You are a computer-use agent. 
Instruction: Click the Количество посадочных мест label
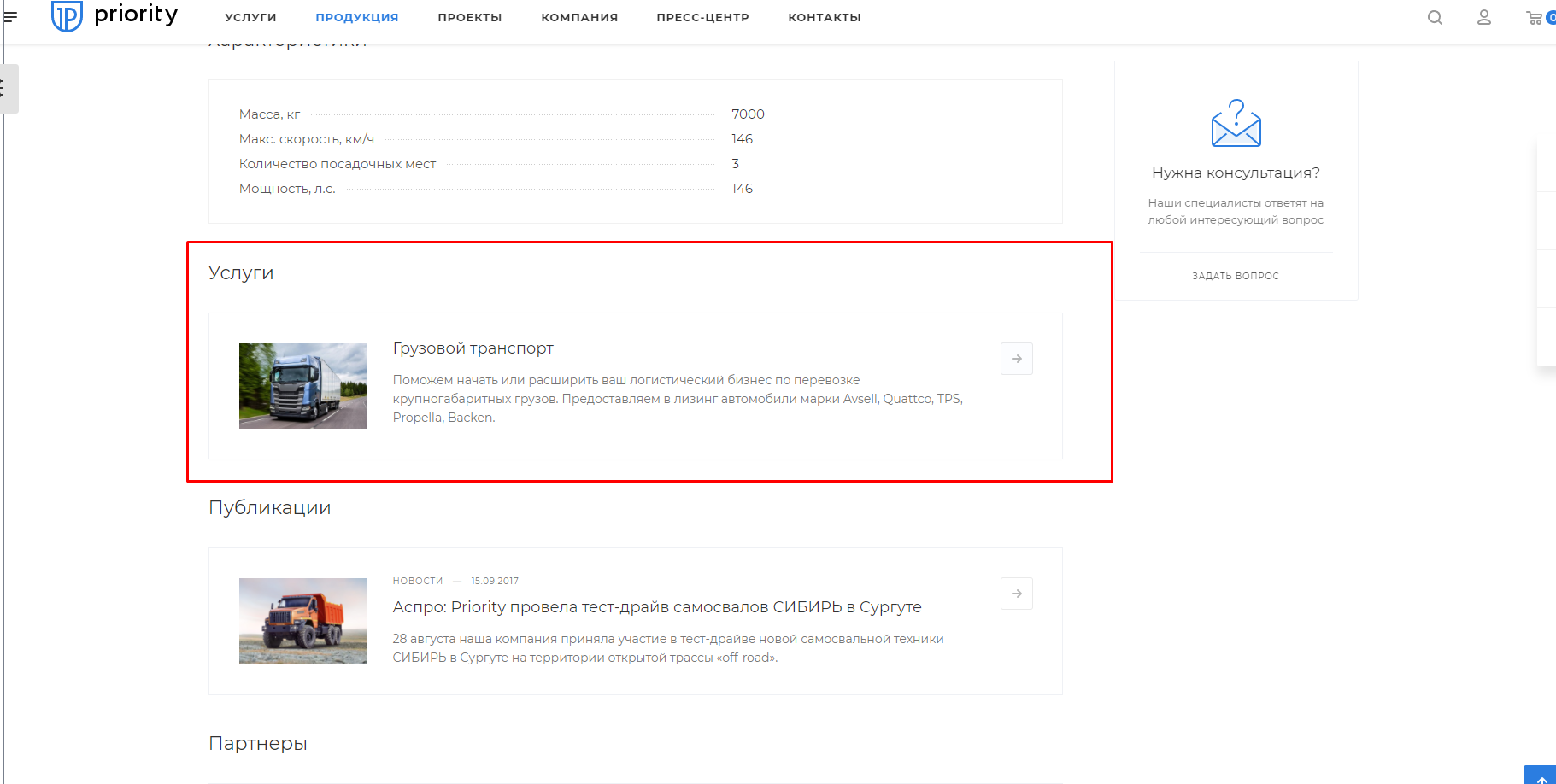(338, 164)
